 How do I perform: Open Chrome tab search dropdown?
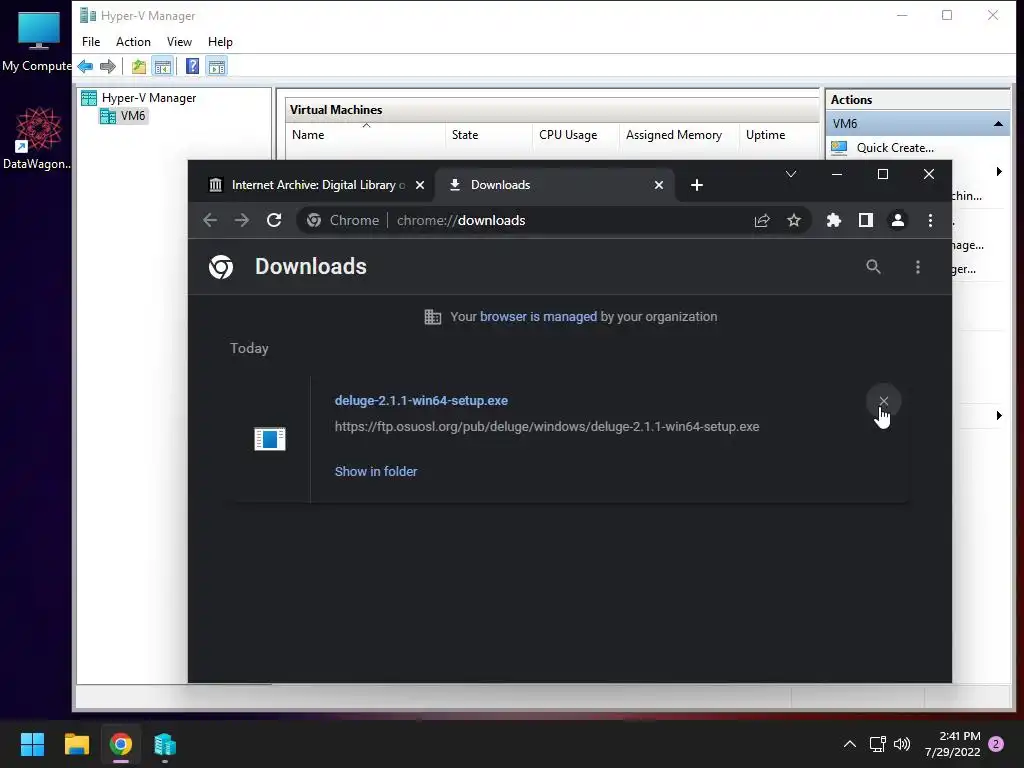coord(791,174)
